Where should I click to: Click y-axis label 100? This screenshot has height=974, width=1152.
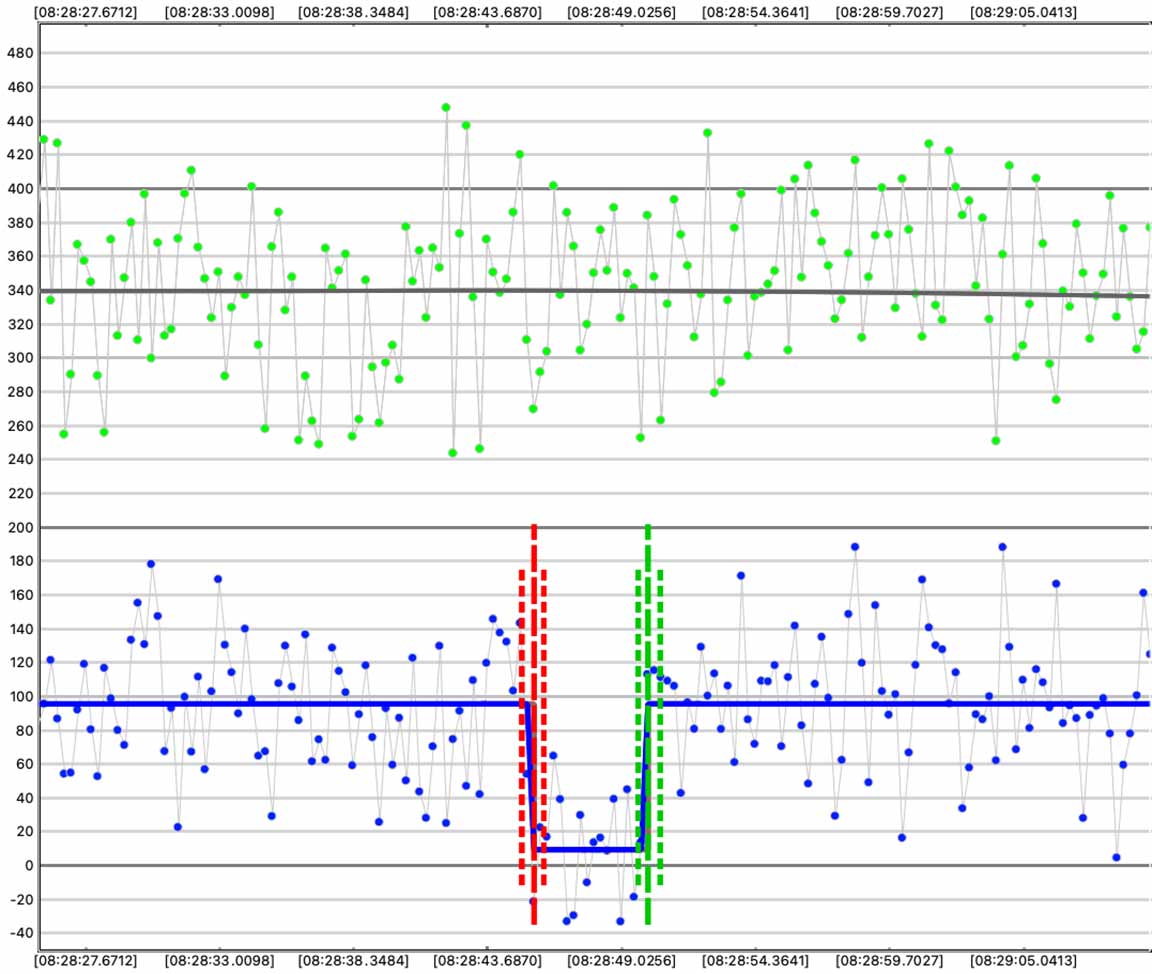(x=20, y=696)
